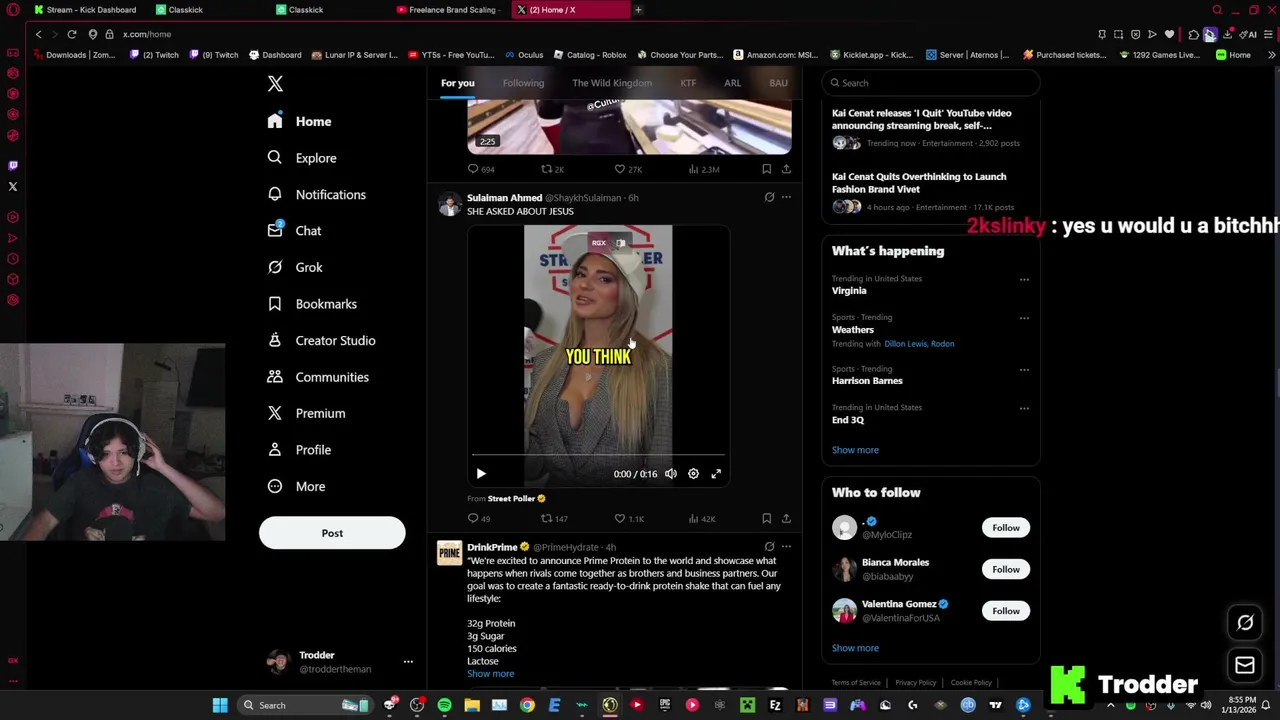Select the For you tab
This screenshot has width=1280, height=720.
coord(458,83)
